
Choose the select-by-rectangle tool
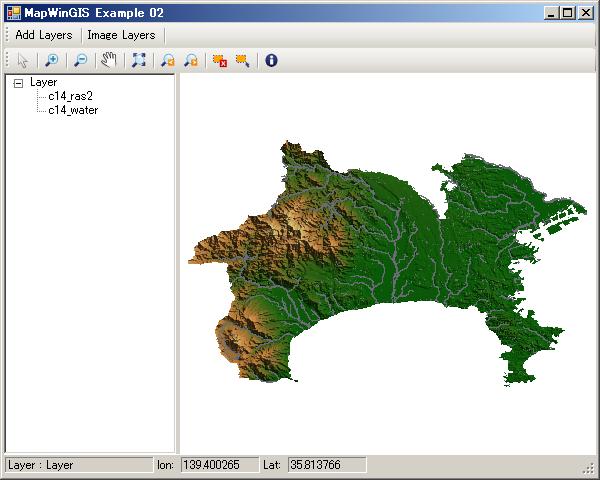(242, 60)
